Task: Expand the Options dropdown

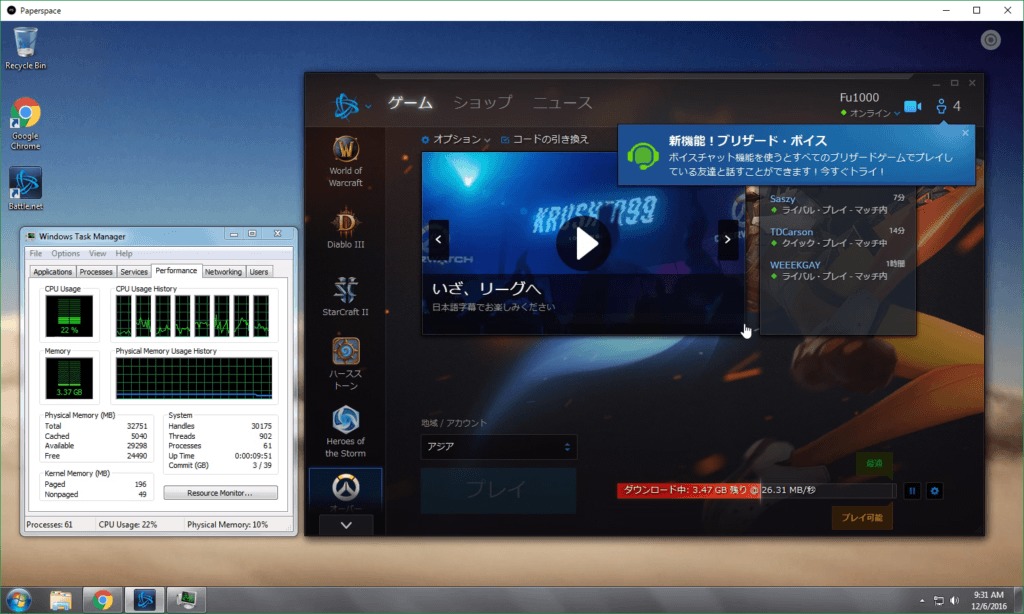Action: tap(456, 139)
